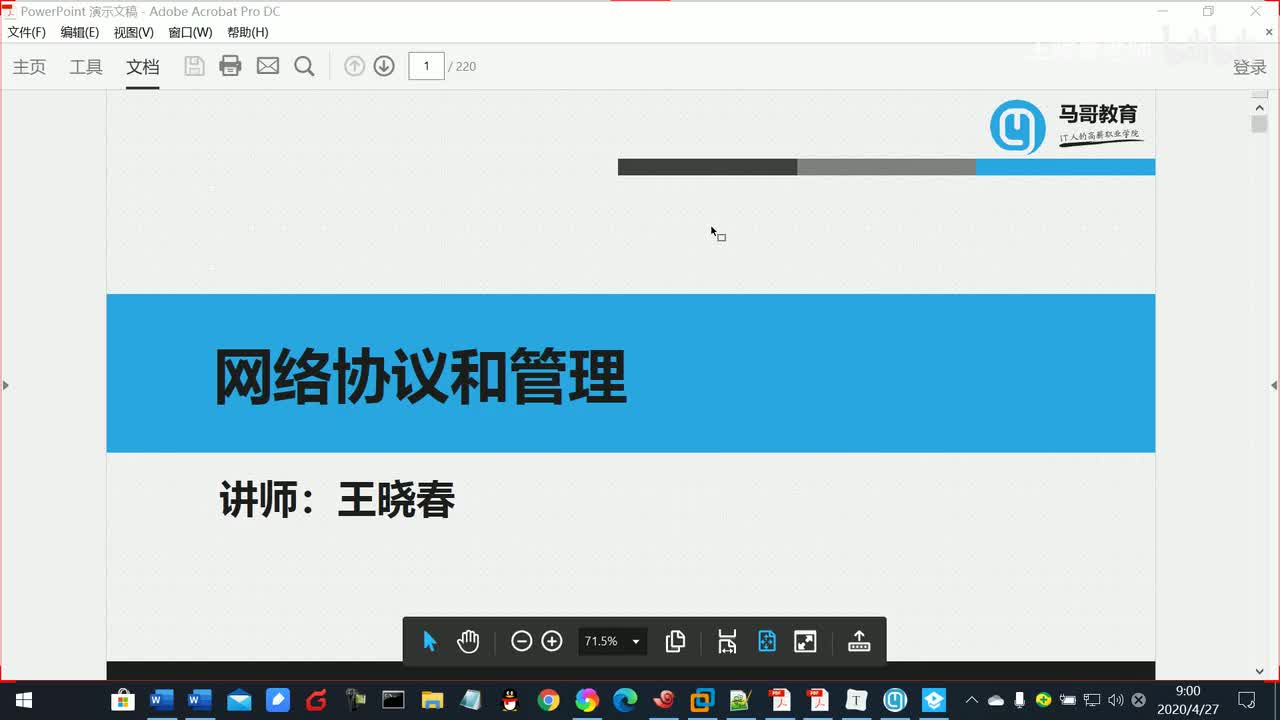
Task: Zoom out with the minus button
Action: pos(521,641)
